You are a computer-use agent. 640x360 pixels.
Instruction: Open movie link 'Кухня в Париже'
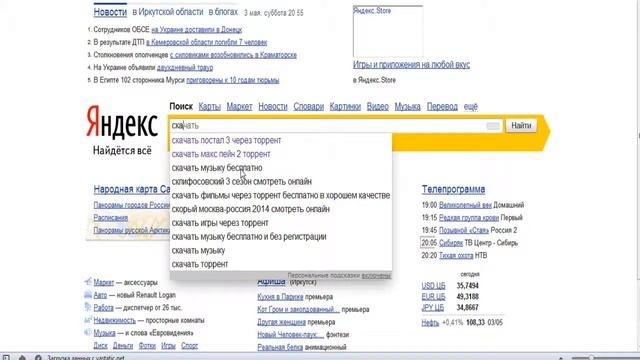280,297
